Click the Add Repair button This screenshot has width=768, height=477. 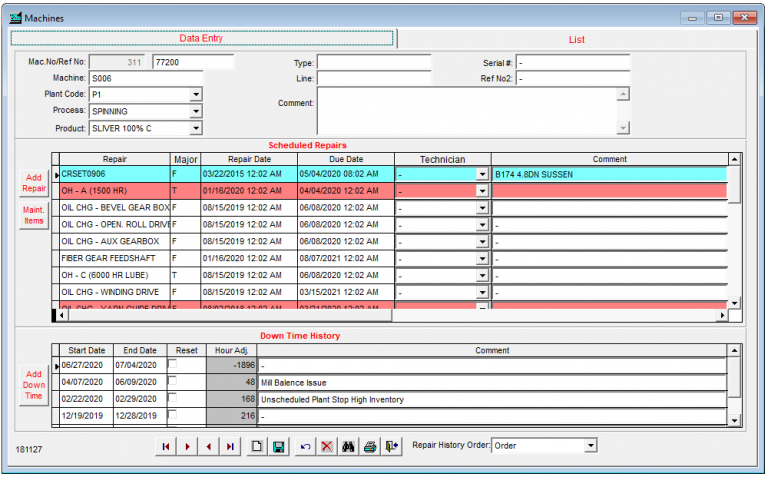34,183
